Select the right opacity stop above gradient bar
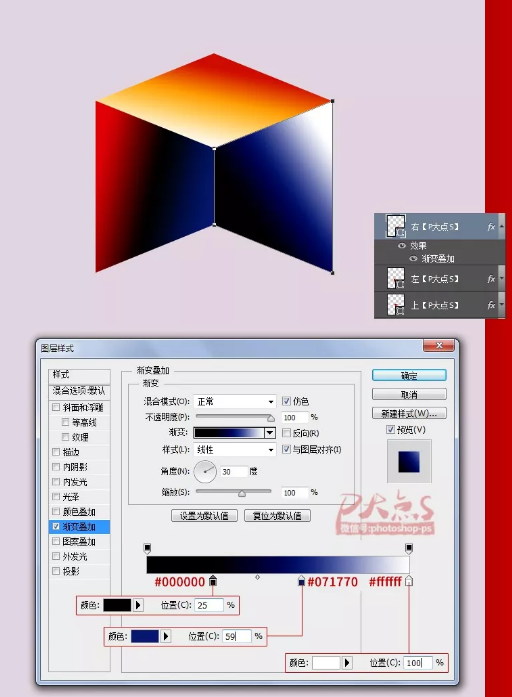The height and width of the screenshot is (697, 512). pos(409,548)
